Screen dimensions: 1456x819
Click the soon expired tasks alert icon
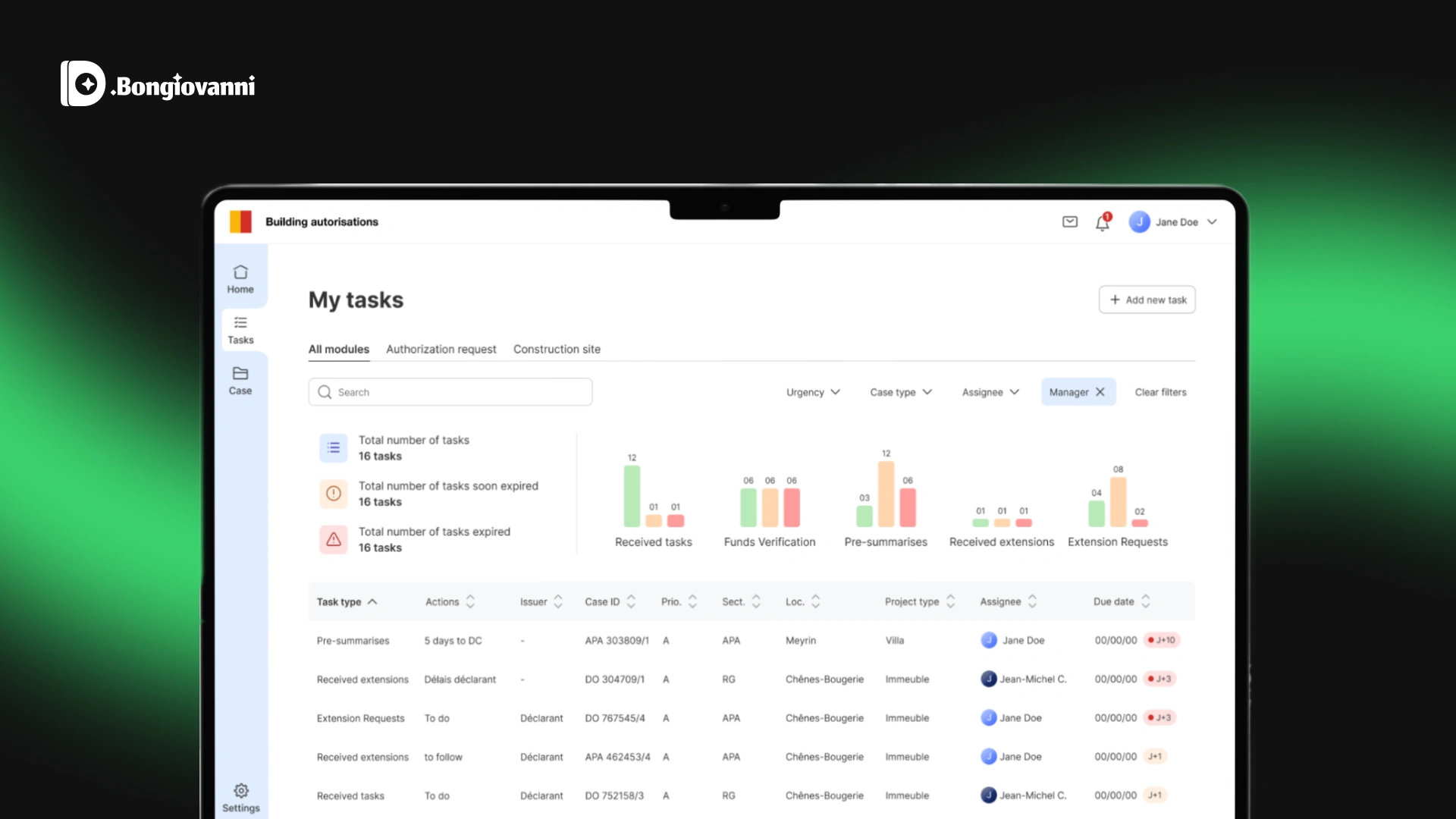point(334,494)
